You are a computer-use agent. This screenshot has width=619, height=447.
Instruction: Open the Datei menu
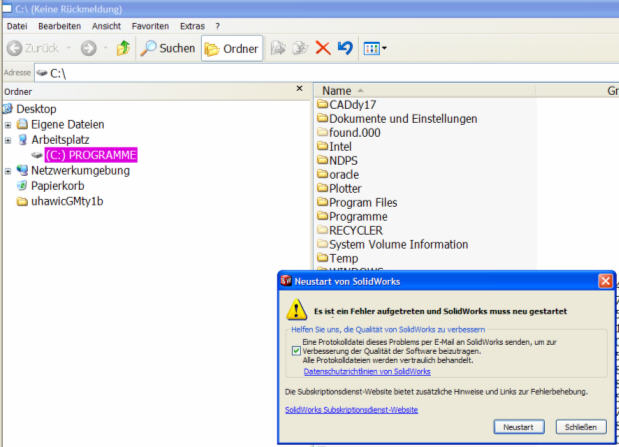(x=17, y=26)
